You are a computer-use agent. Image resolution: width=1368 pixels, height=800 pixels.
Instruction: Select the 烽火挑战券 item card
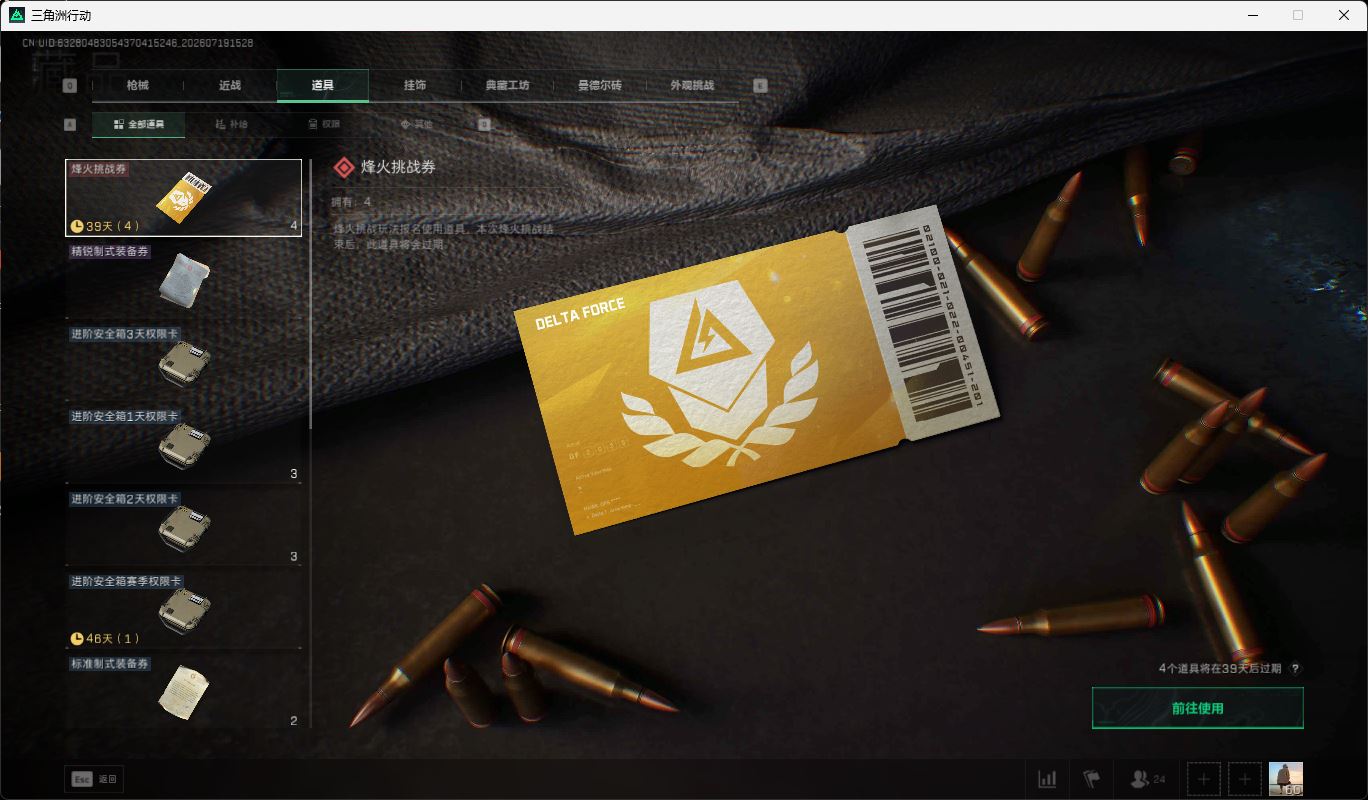183,198
